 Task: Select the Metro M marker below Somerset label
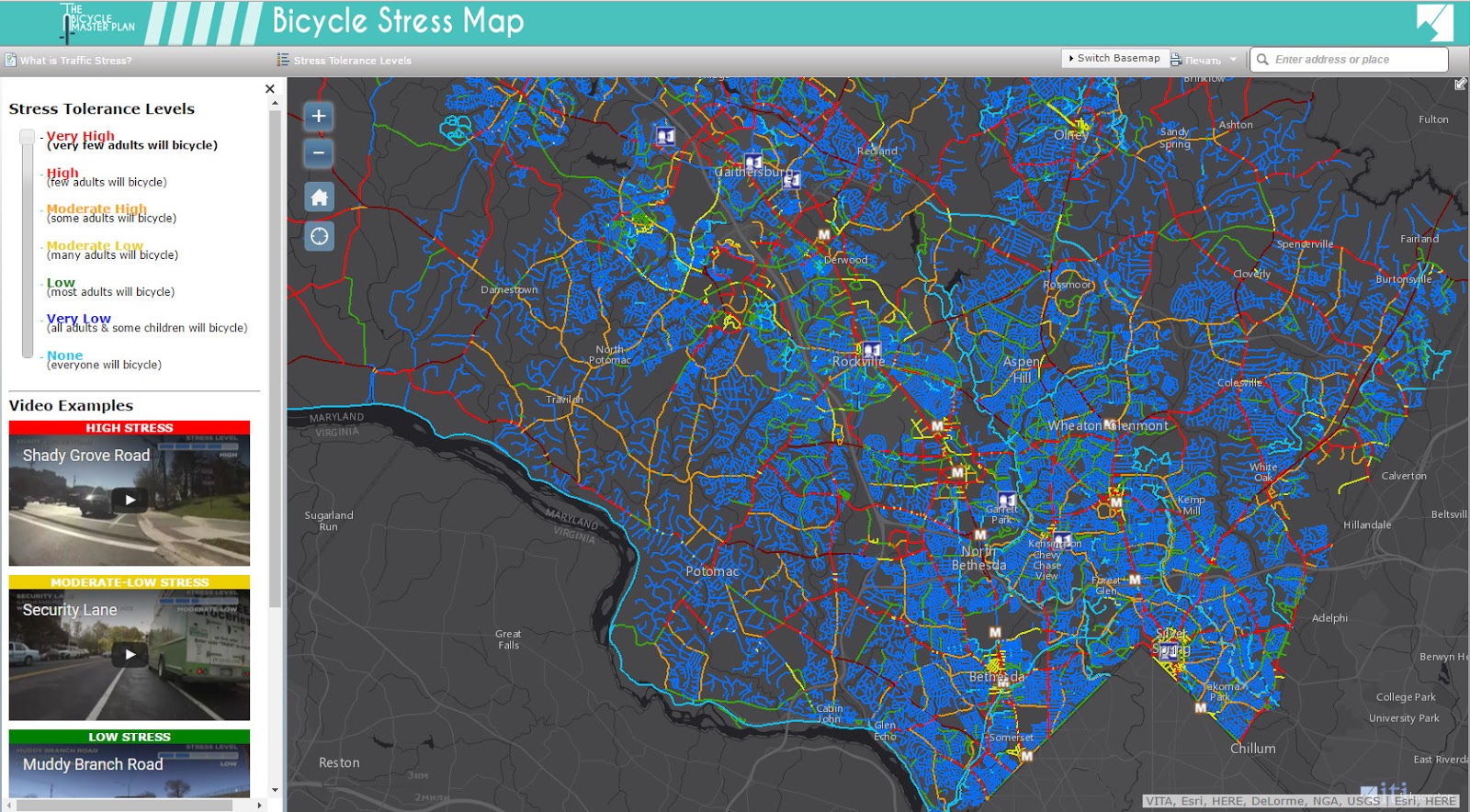click(x=1027, y=756)
